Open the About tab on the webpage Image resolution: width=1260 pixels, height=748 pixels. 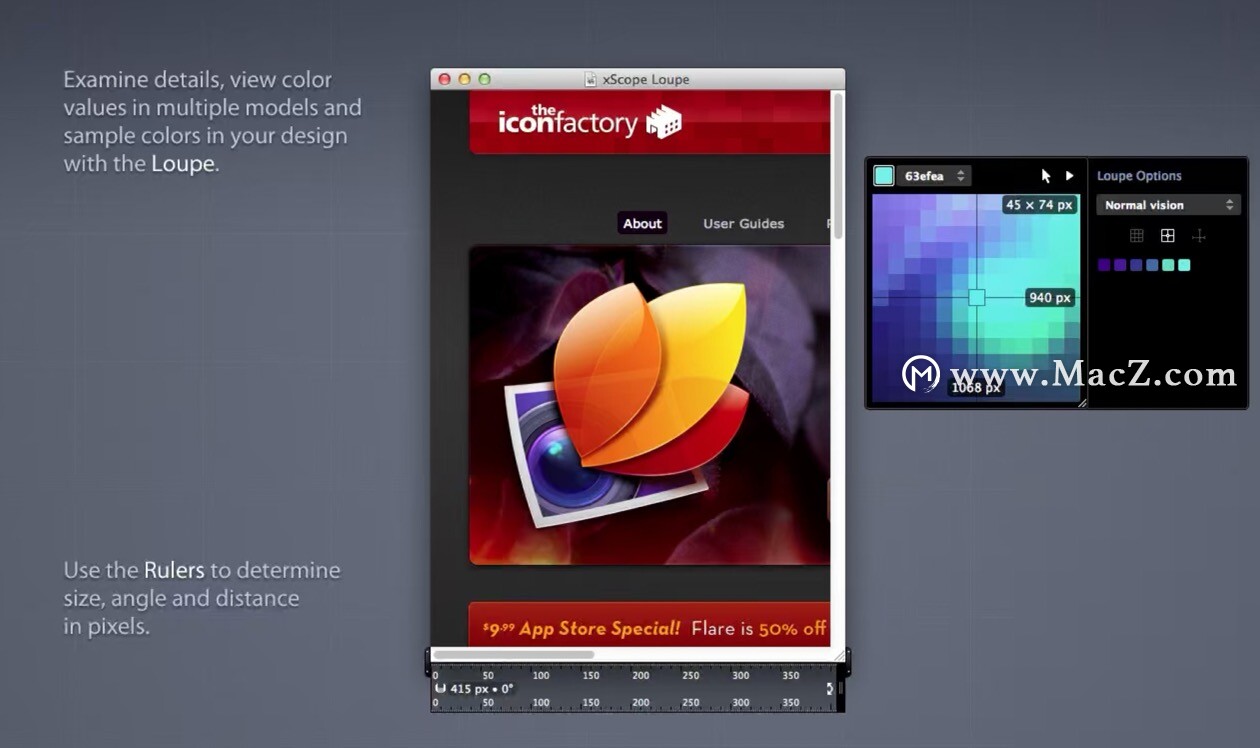(x=642, y=223)
